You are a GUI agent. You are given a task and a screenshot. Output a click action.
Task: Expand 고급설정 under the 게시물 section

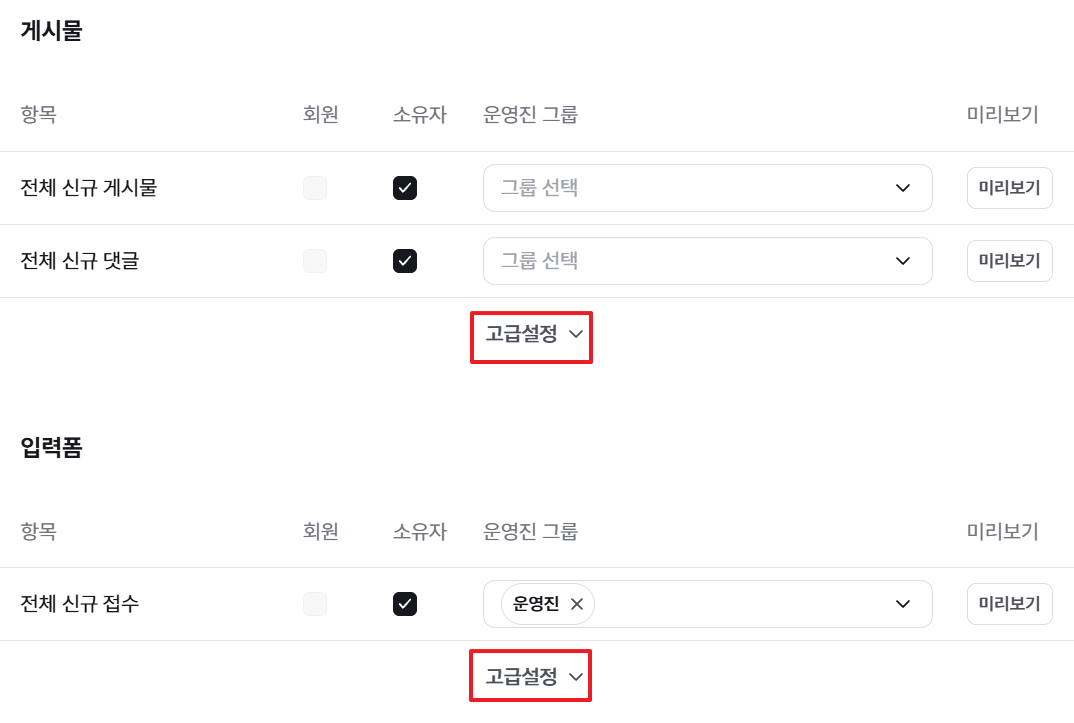click(x=532, y=335)
